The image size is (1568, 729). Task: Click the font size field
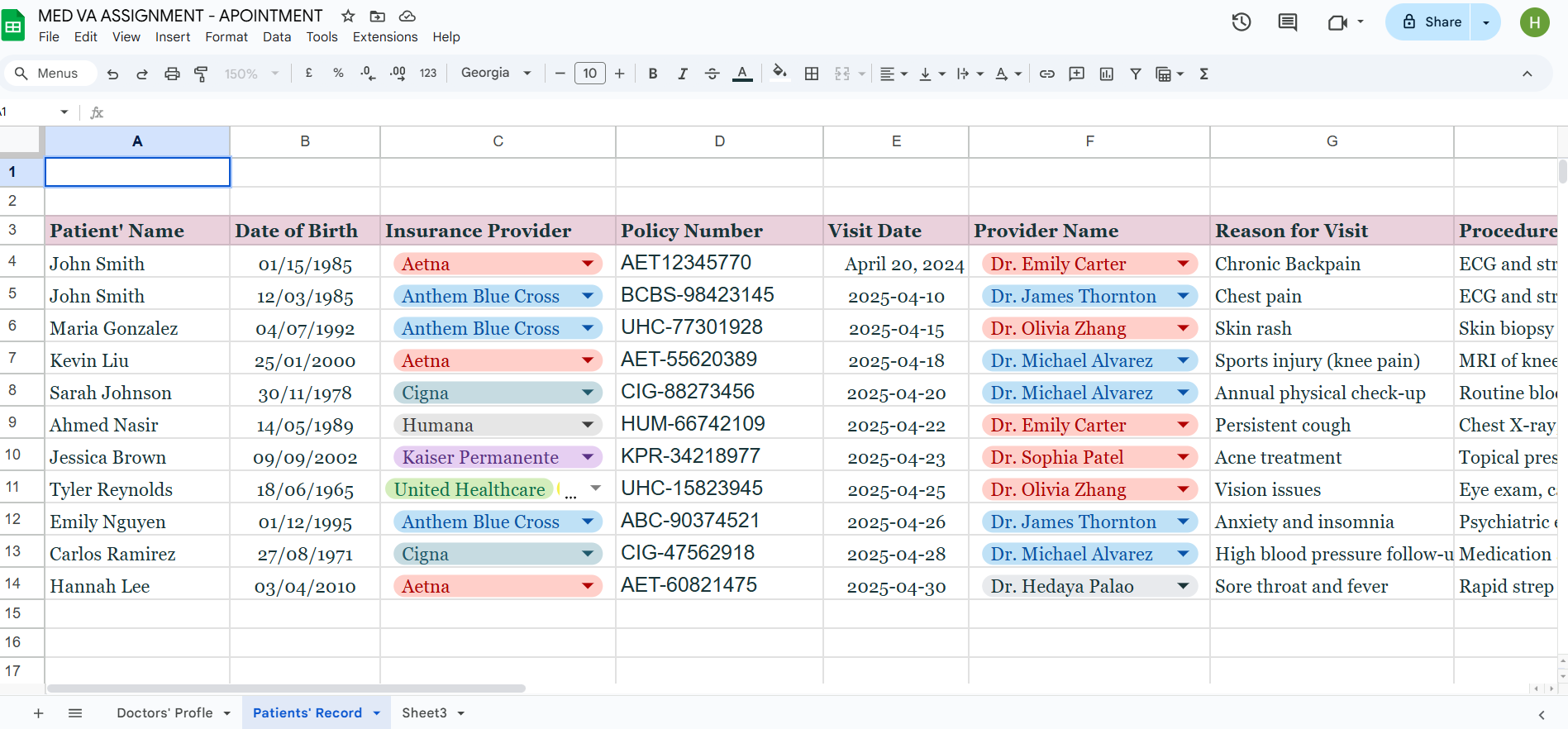pyautogui.click(x=589, y=74)
